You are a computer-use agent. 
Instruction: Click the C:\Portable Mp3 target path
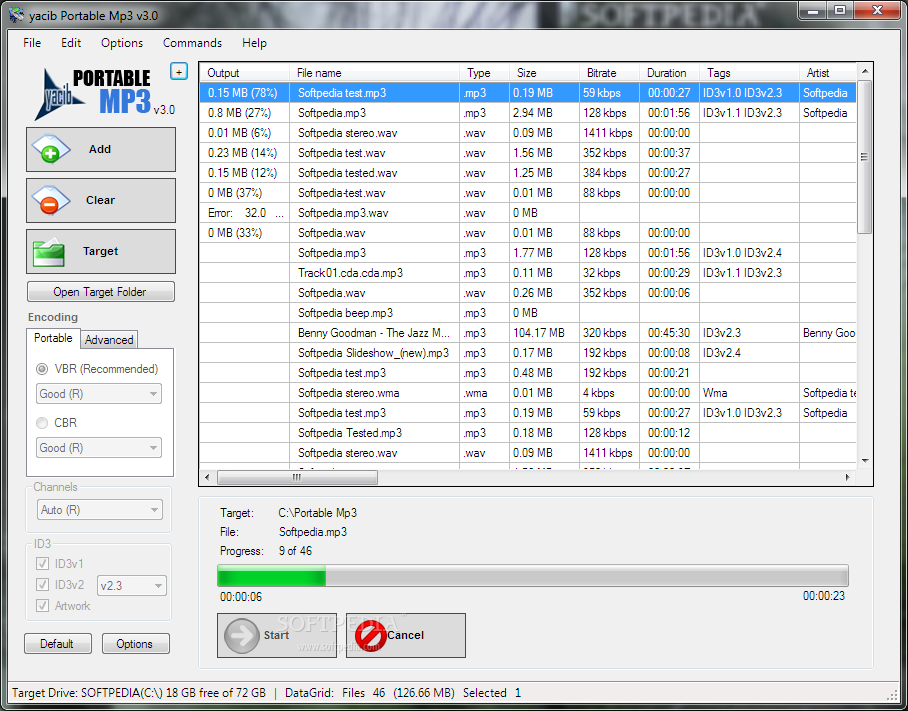tap(317, 513)
